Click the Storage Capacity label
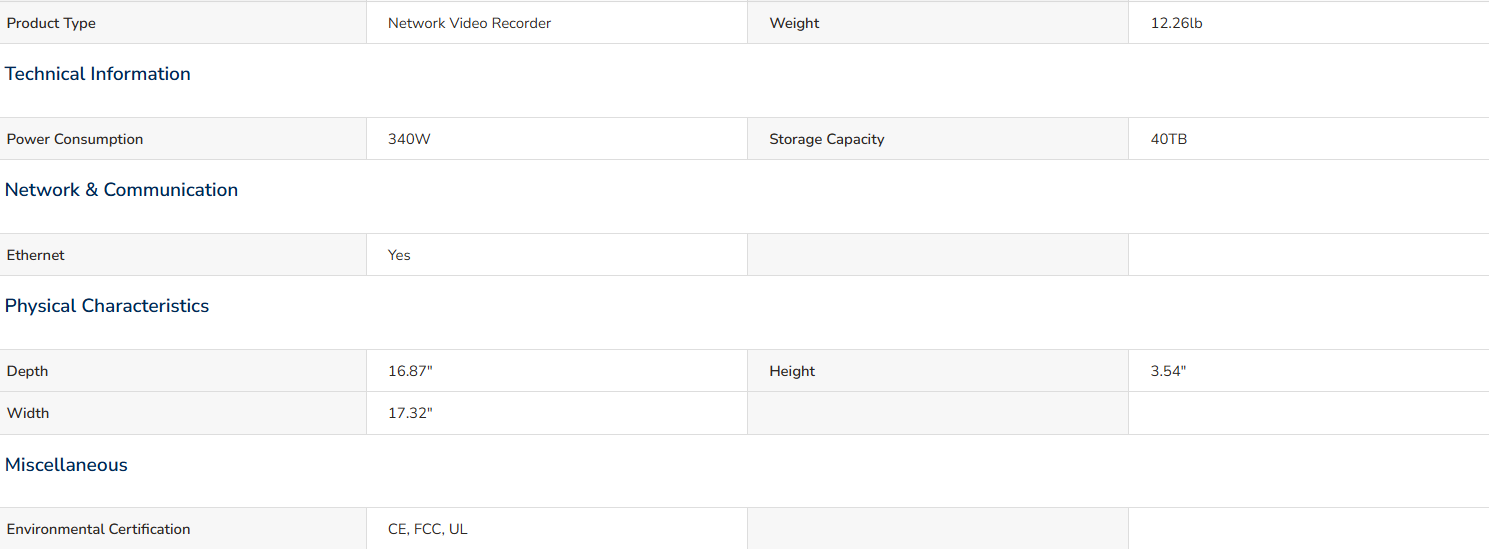Image resolution: width=1489 pixels, height=549 pixels. [827, 139]
